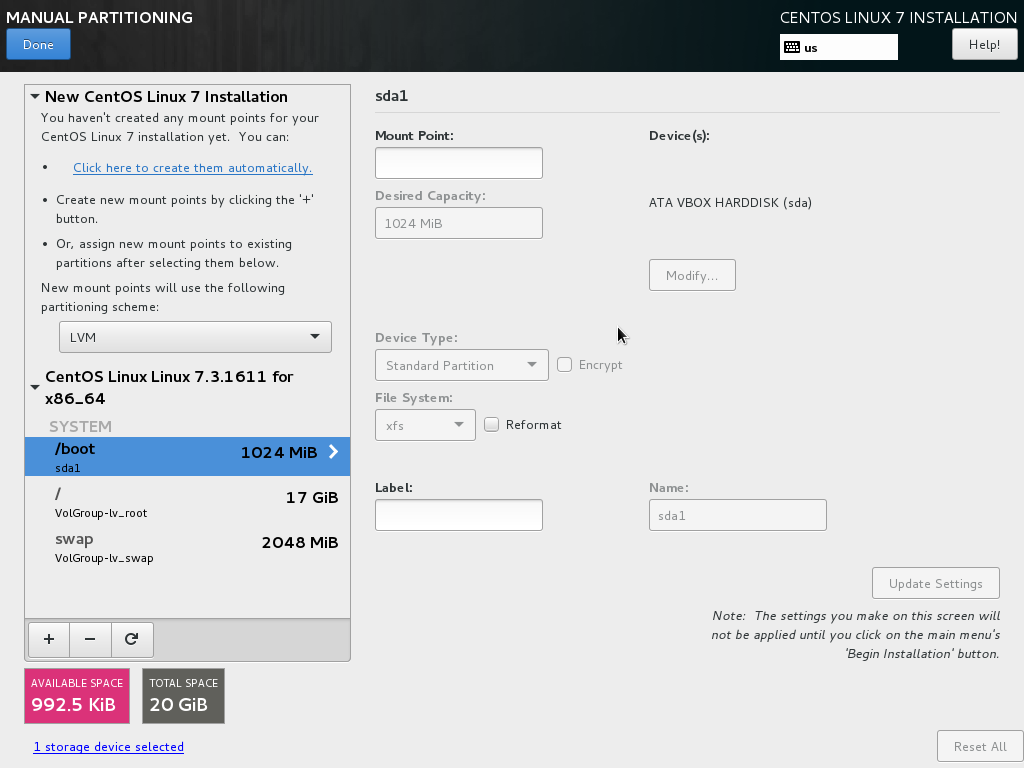Image resolution: width=1024 pixels, height=768 pixels.
Task: Open the Device Type dropdown
Action: tap(462, 365)
